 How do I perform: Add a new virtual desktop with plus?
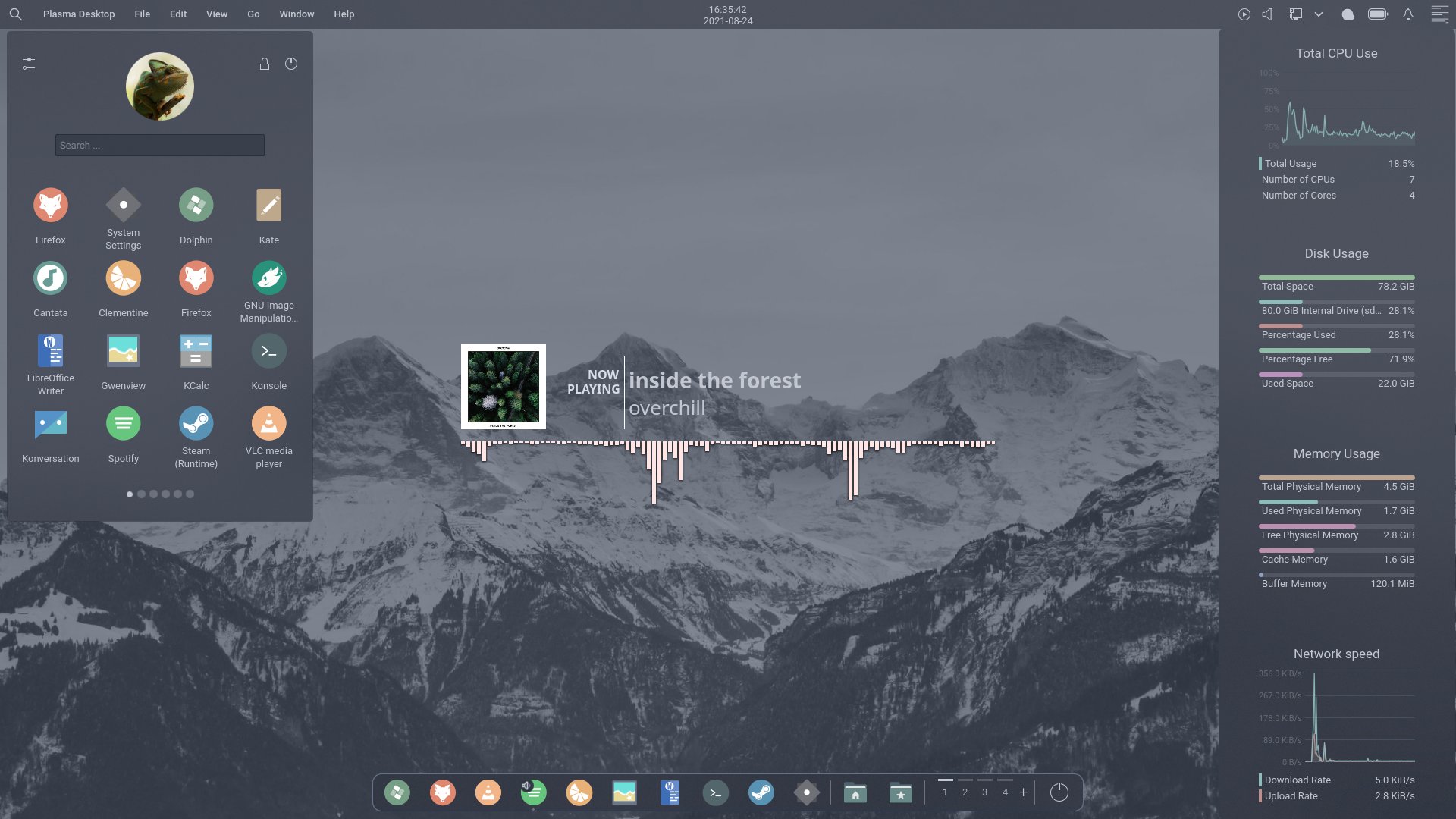pos(1023,792)
